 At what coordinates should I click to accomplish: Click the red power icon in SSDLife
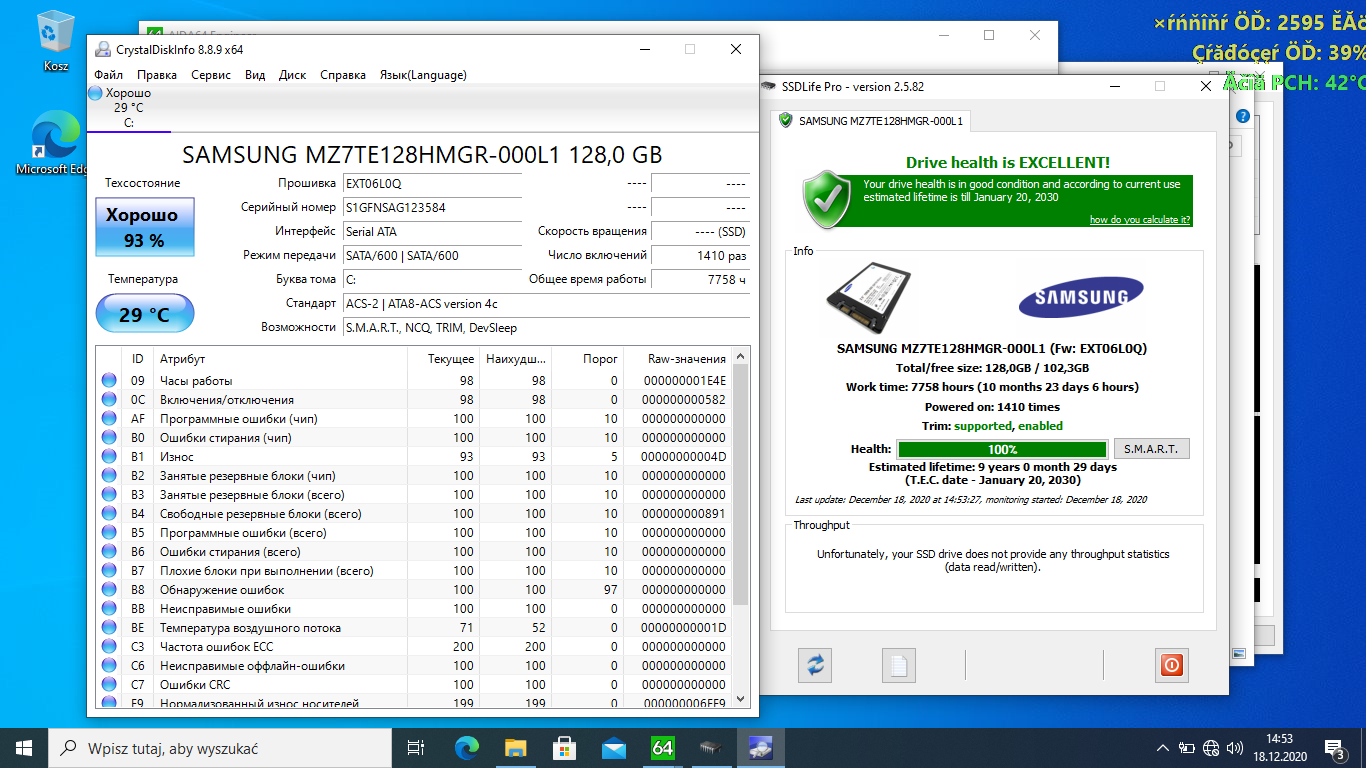click(1171, 665)
